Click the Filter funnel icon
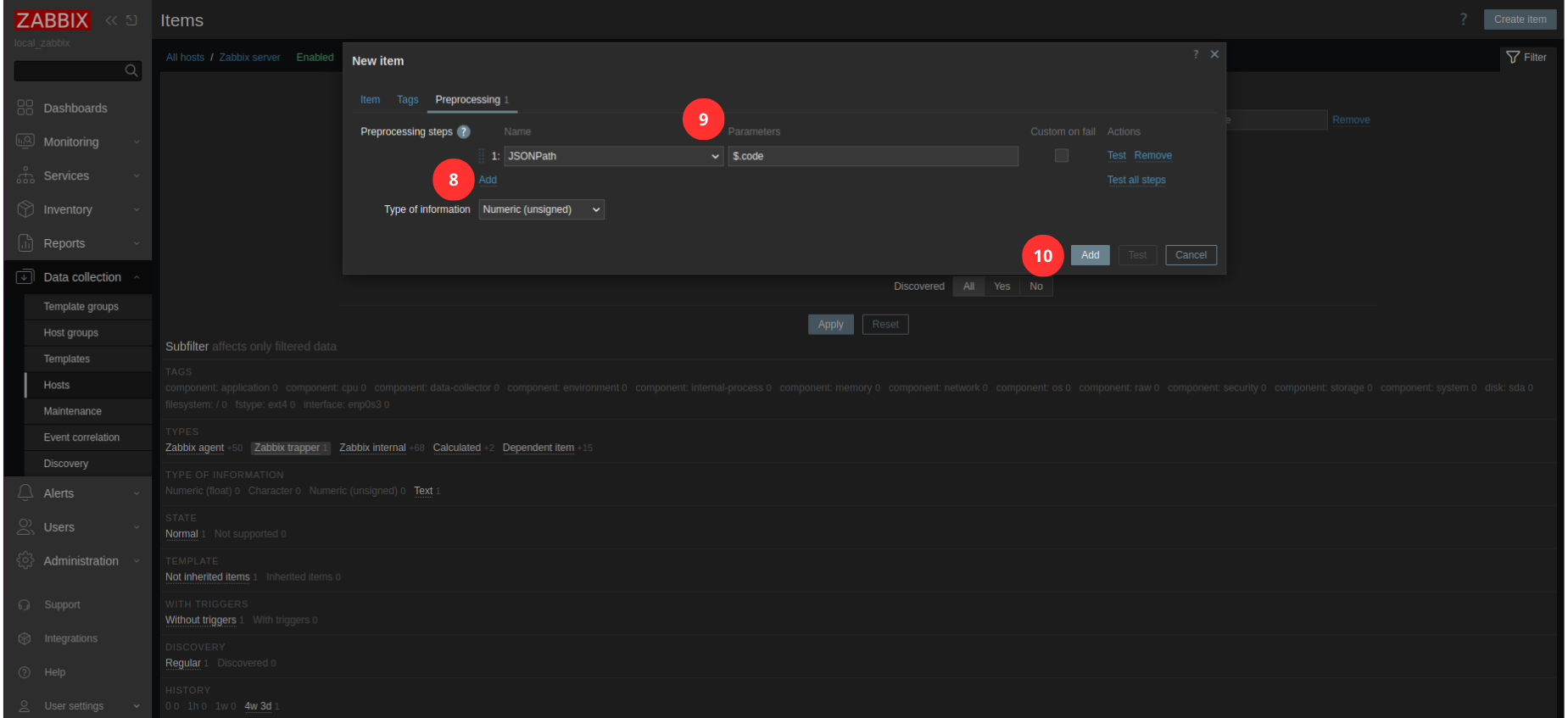The height and width of the screenshot is (718, 1568). 1513,58
